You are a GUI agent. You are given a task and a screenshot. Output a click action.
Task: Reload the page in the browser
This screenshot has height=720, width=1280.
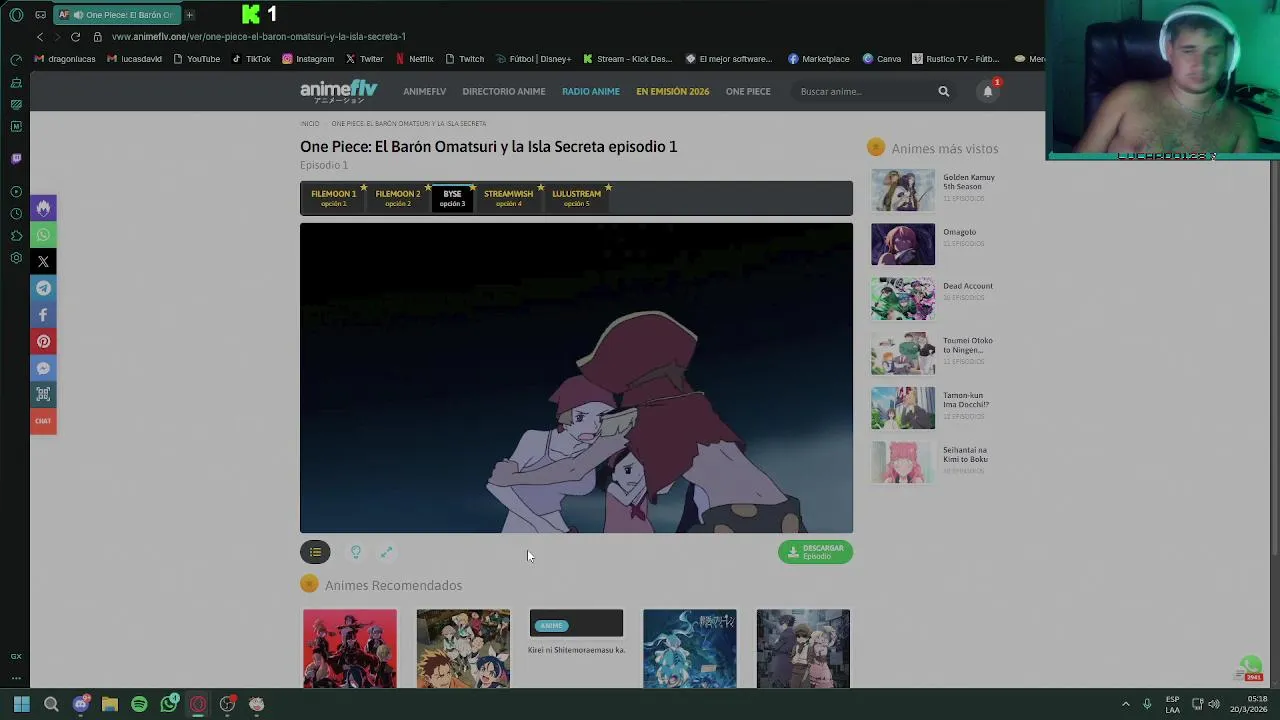tap(75, 37)
